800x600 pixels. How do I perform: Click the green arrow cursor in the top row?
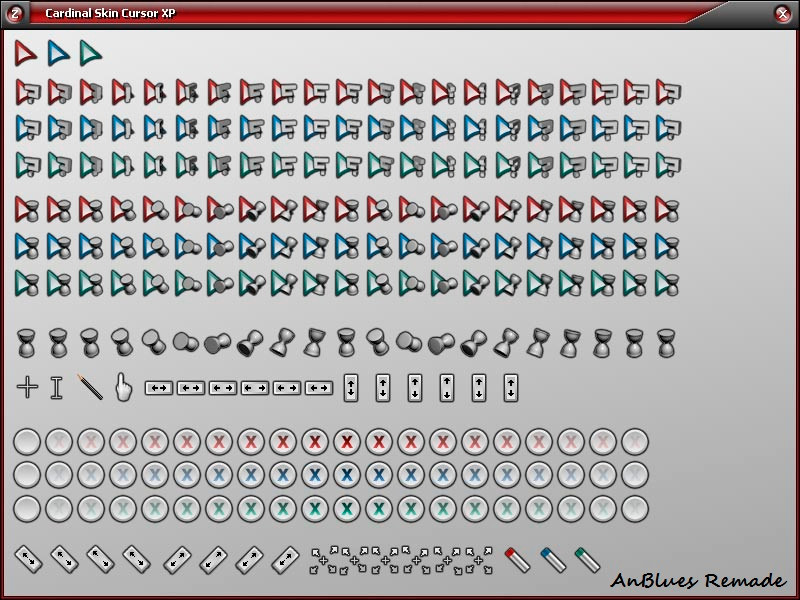coord(90,53)
